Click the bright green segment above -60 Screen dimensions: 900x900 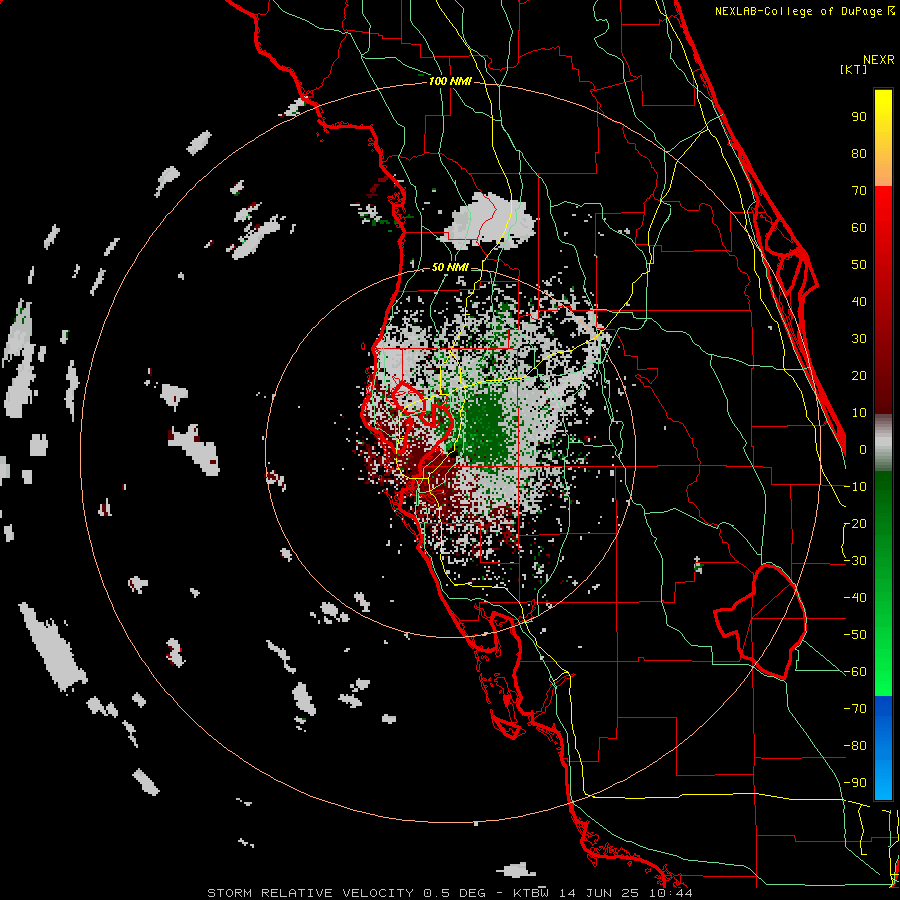click(x=883, y=660)
